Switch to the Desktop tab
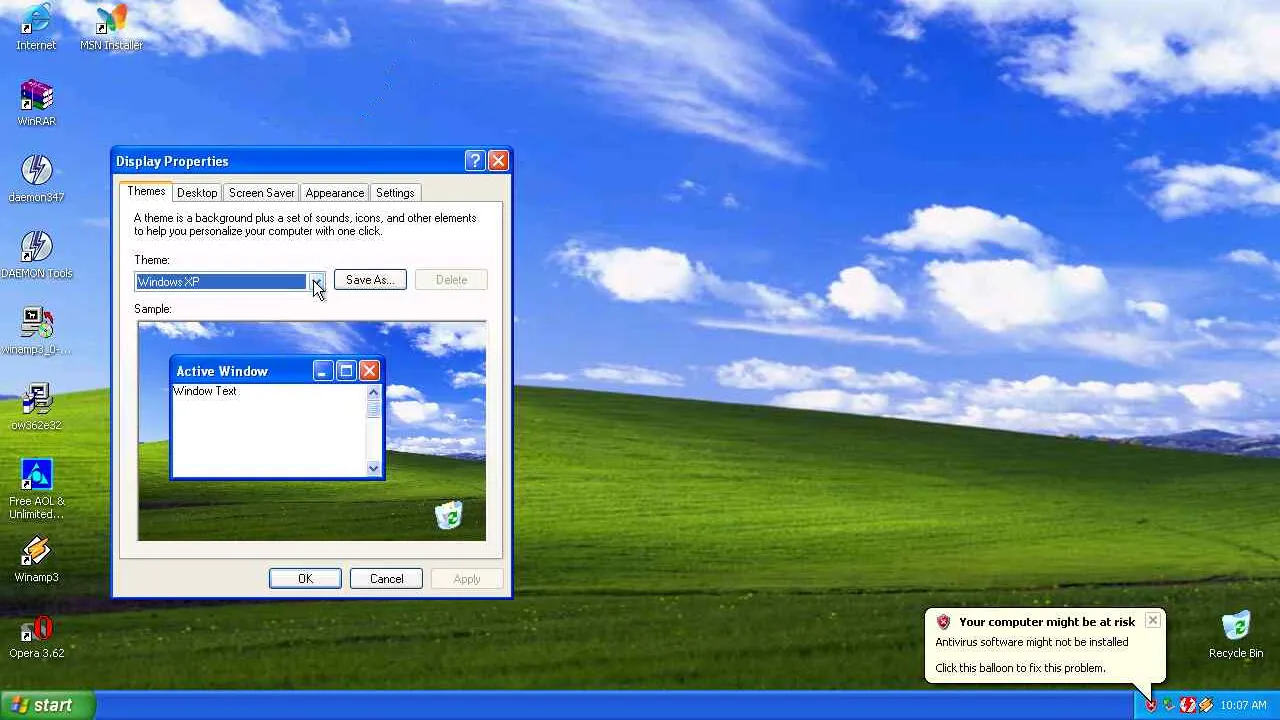This screenshot has width=1280, height=720. (x=197, y=193)
